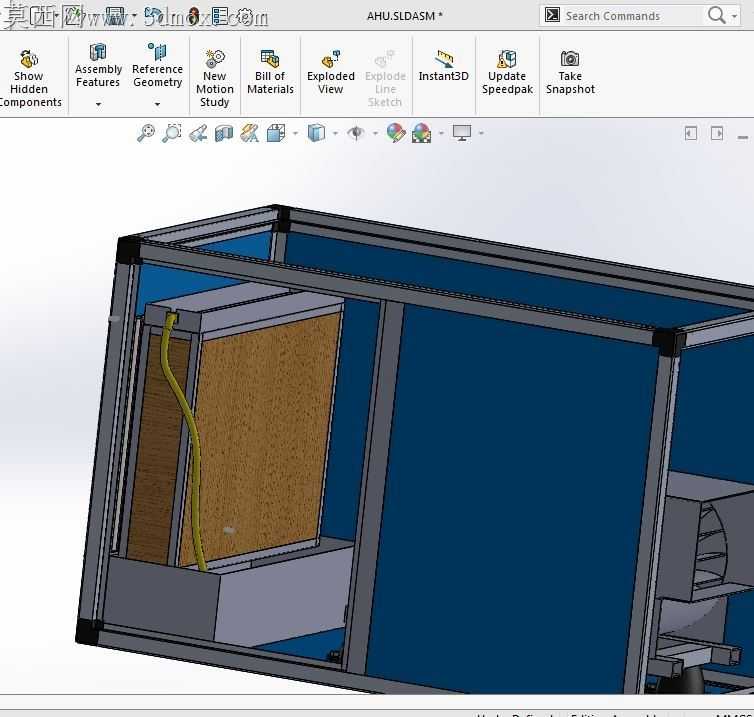Zoom to Fit the model
This screenshot has height=717, width=754.
click(146, 133)
